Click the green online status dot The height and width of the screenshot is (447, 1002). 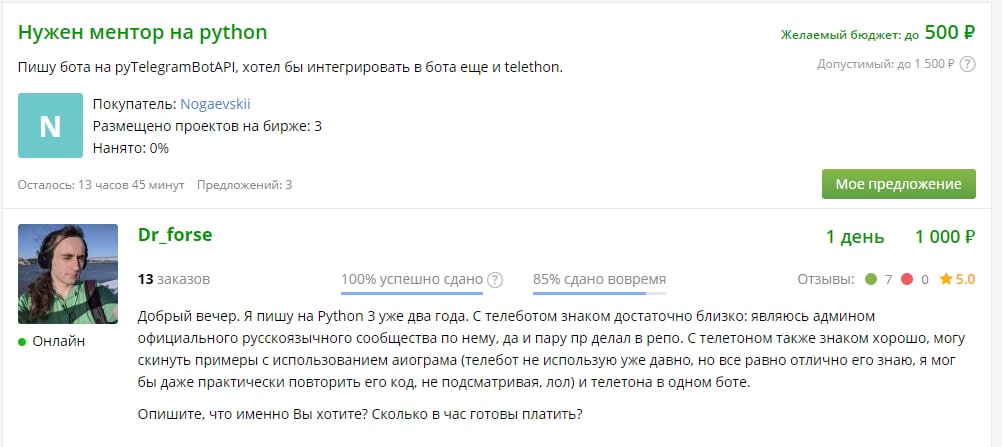pyautogui.click(x=23, y=341)
